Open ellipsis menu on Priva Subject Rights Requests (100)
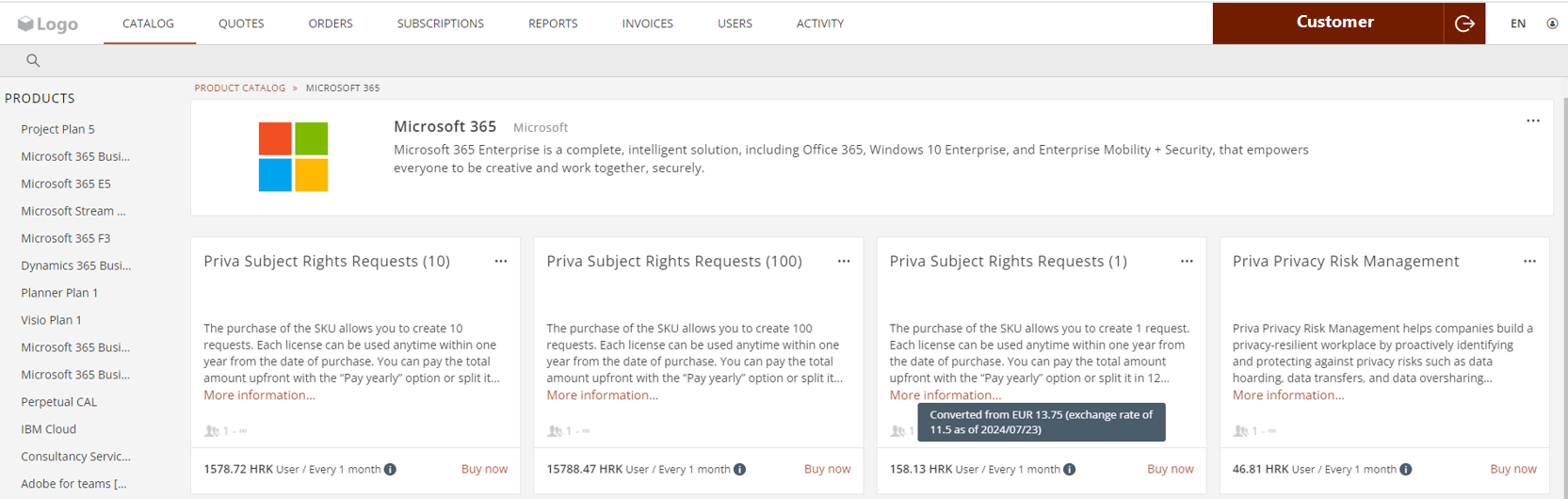 pos(844,261)
